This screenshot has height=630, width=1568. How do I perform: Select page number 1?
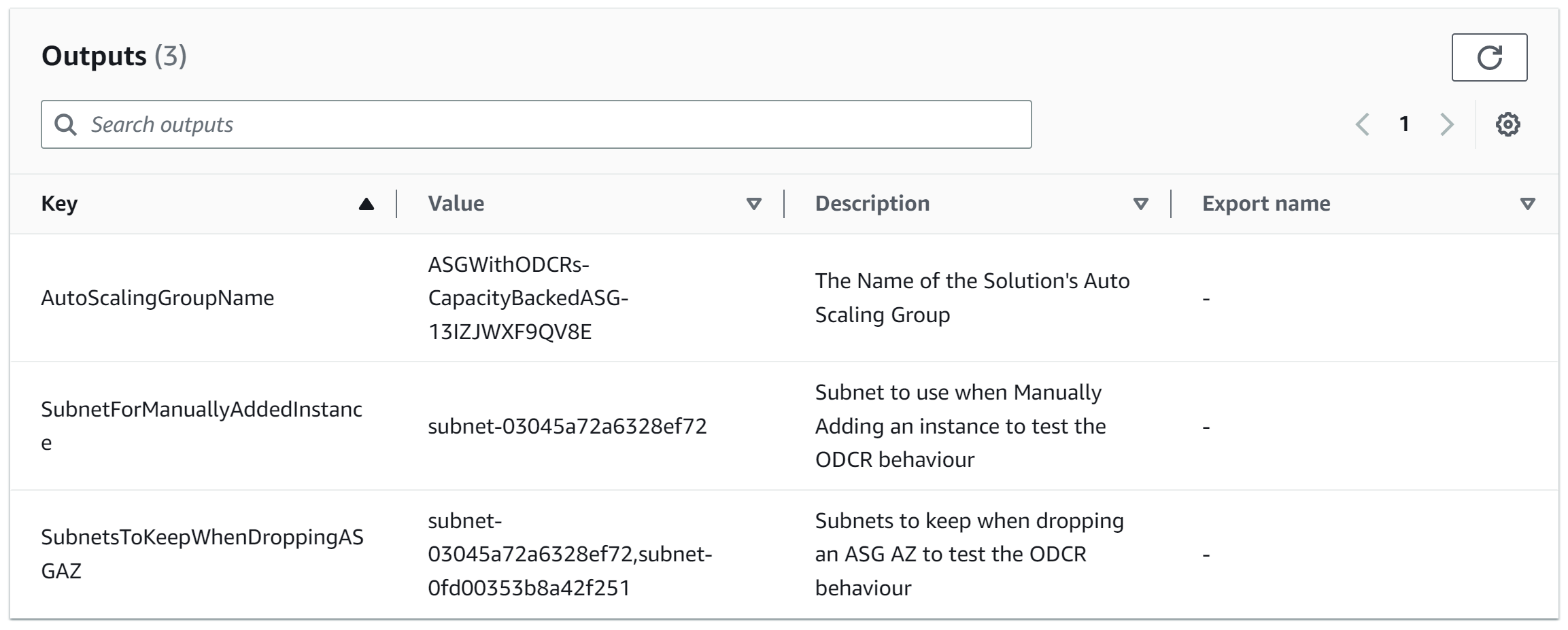pyautogui.click(x=1404, y=124)
